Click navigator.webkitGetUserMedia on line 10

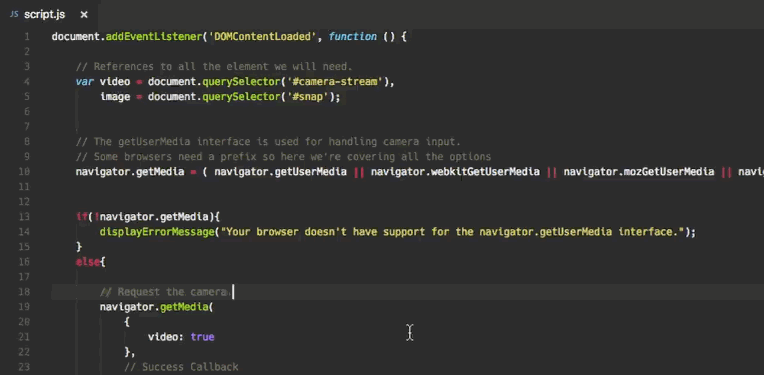pos(455,171)
